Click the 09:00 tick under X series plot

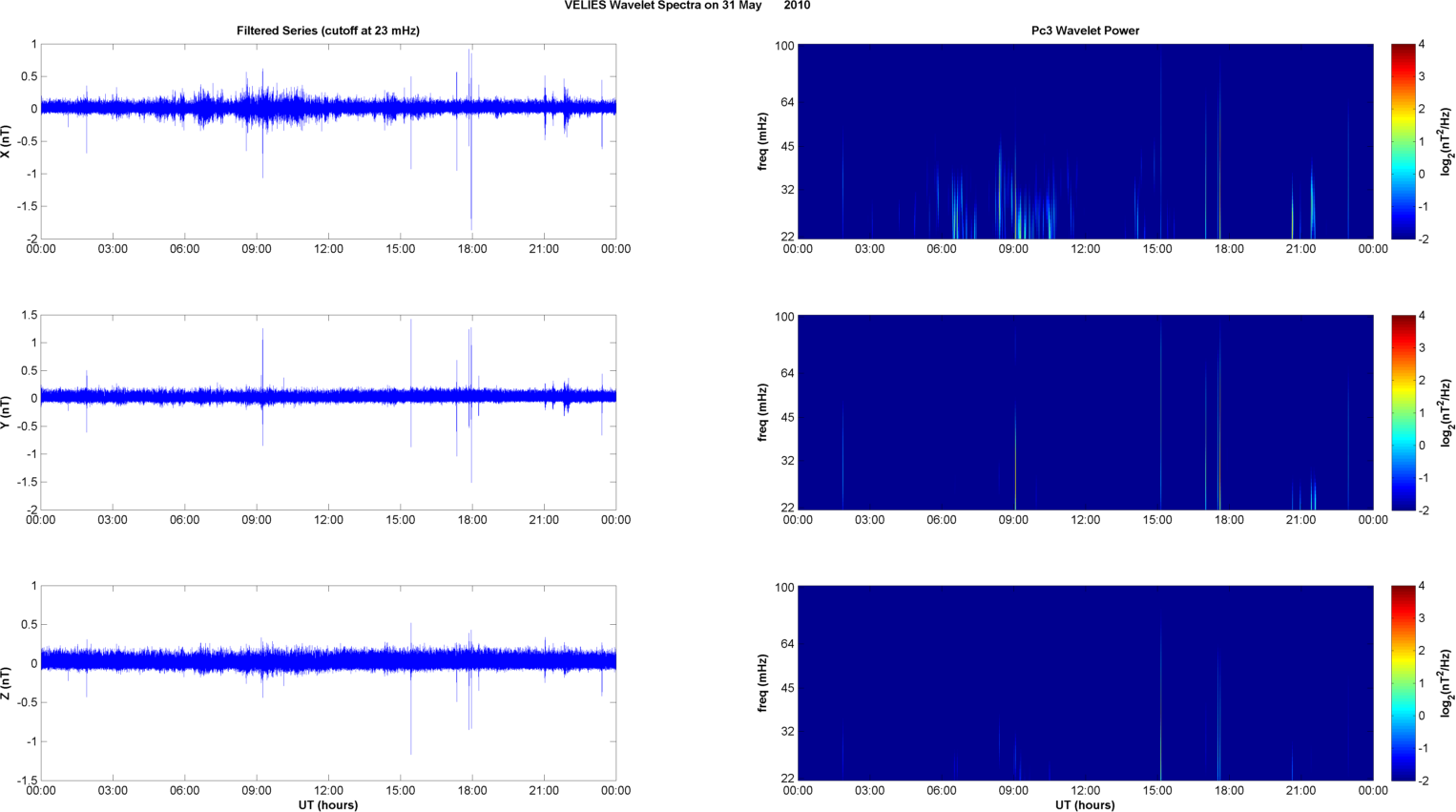[257, 249]
